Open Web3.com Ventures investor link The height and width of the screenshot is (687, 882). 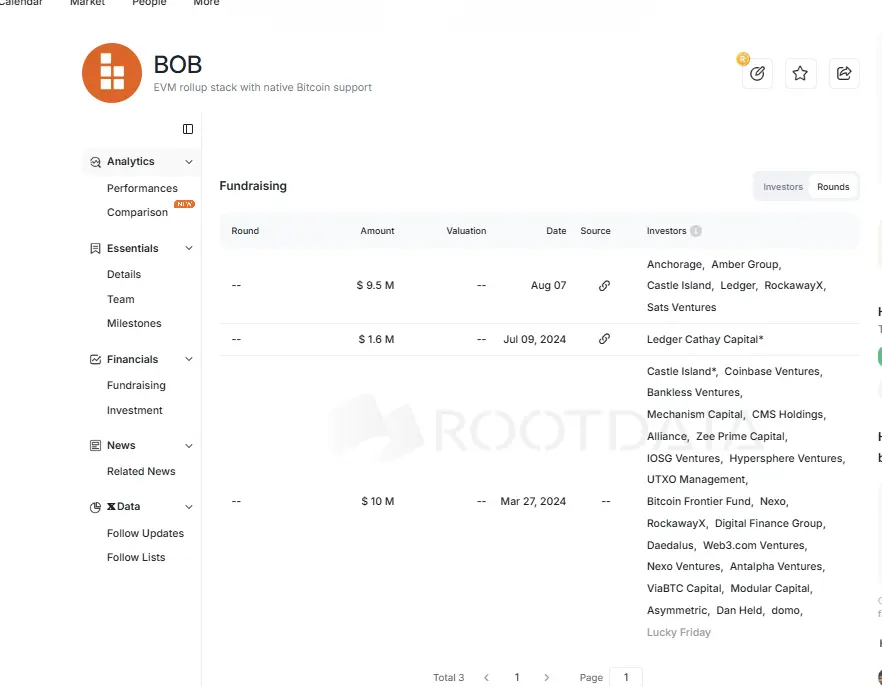[754, 546]
